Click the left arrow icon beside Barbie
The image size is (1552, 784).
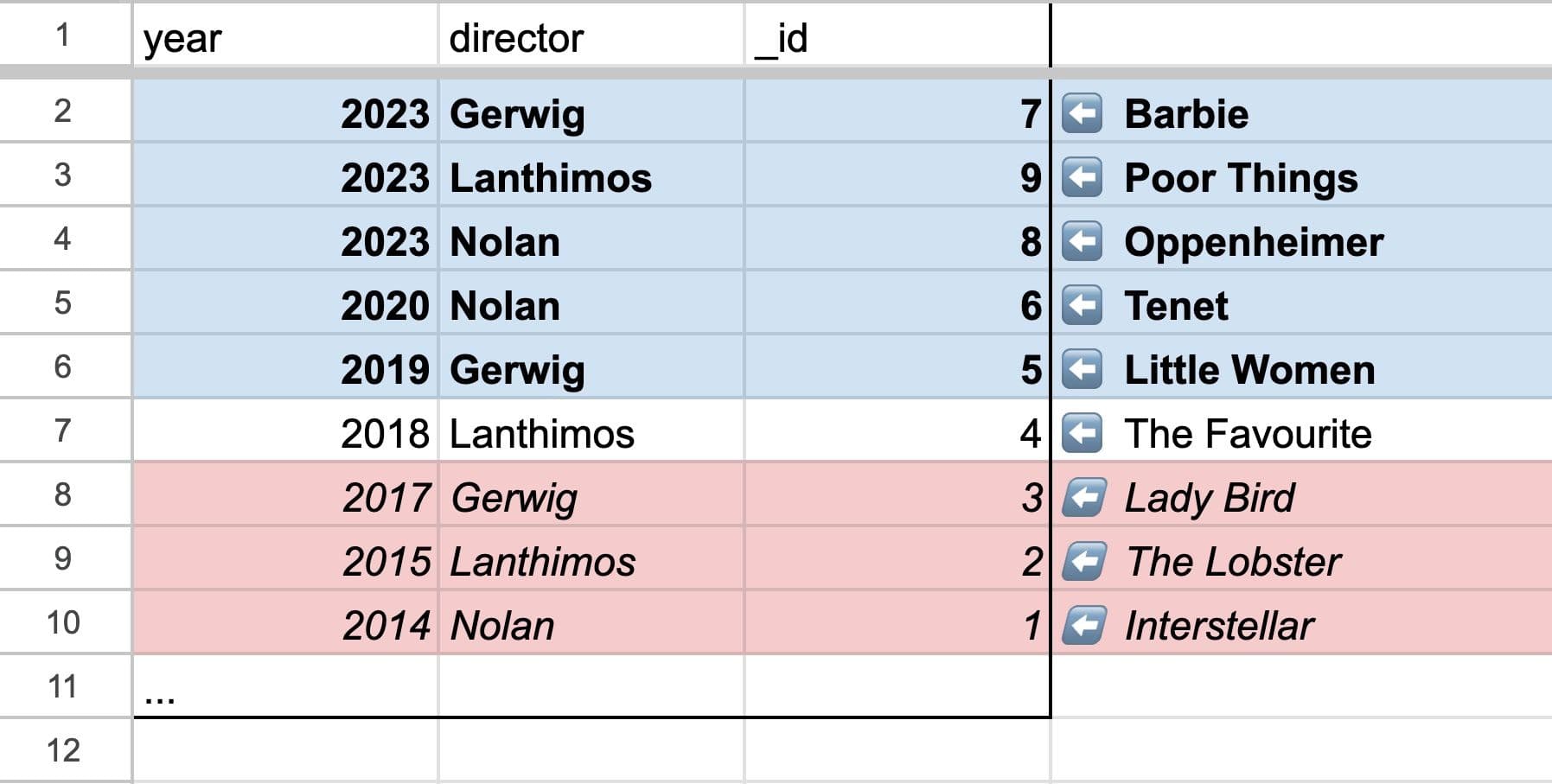pos(1082,113)
